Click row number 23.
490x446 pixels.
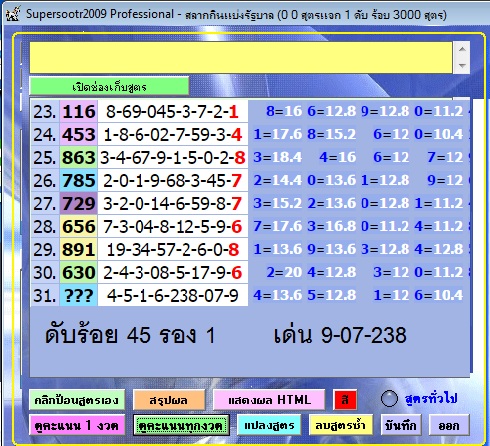click(x=45, y=111)
